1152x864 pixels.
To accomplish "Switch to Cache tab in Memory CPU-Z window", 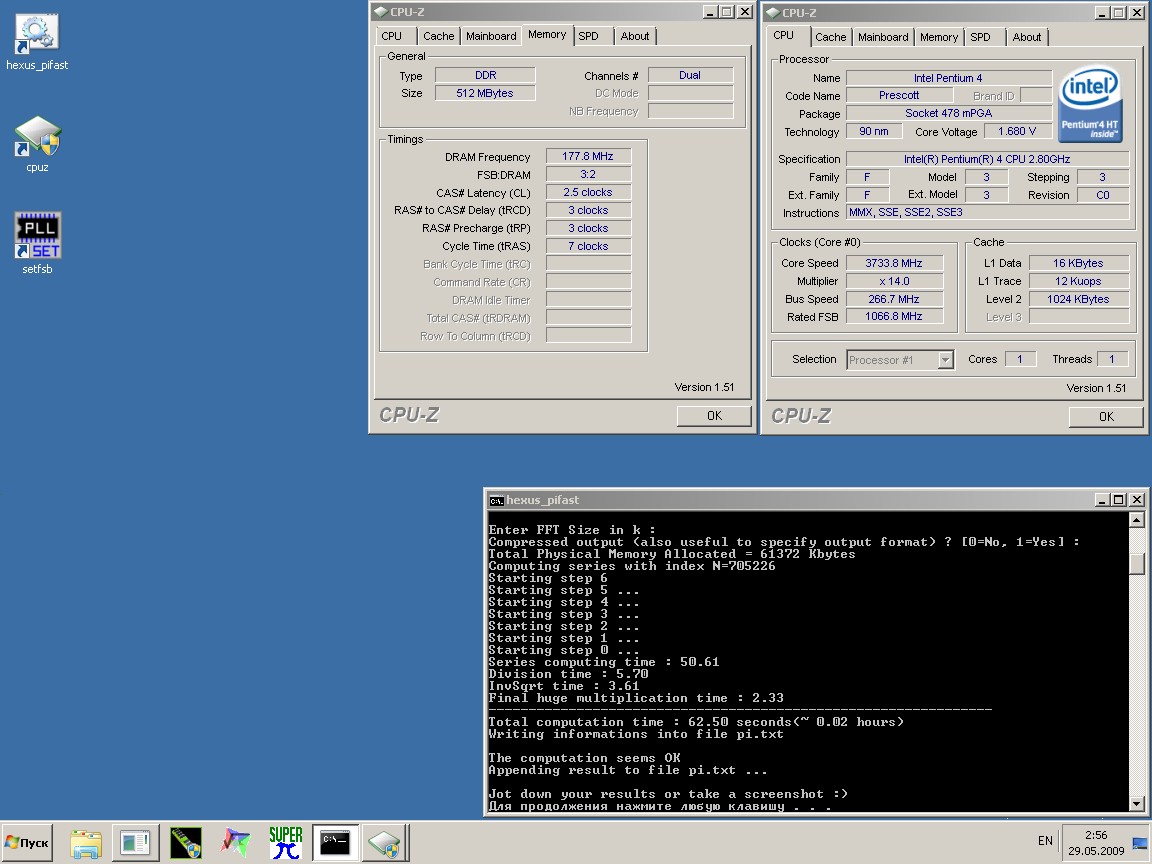I will (x=439, y=36).
